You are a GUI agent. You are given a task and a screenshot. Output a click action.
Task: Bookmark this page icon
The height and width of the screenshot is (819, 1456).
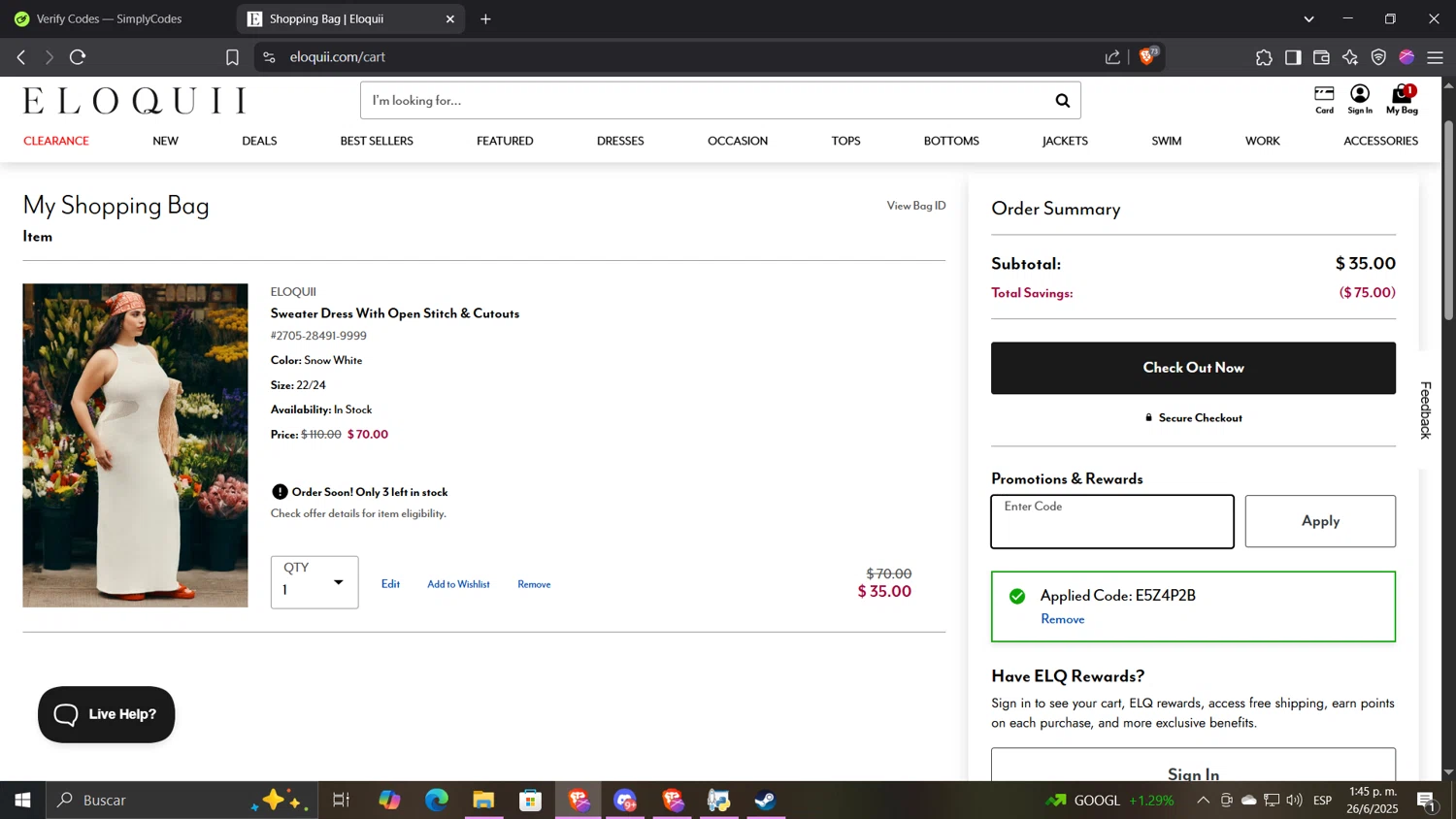click(x=232, y=57)
